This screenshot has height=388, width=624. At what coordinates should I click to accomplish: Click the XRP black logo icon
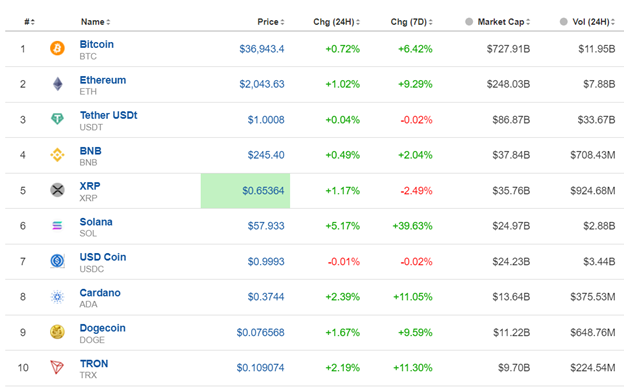click(x=57, y=190)
